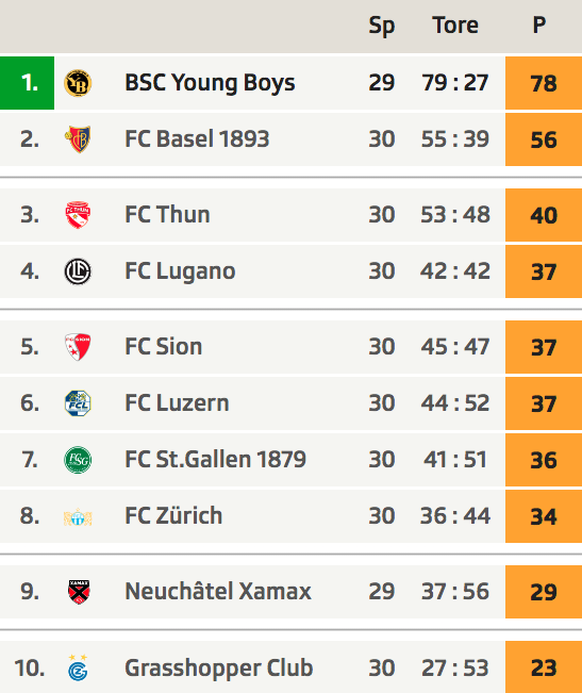Screen dimensions: 582x693
Task: Sort by the Sp column header
Action: coord(382,26)
